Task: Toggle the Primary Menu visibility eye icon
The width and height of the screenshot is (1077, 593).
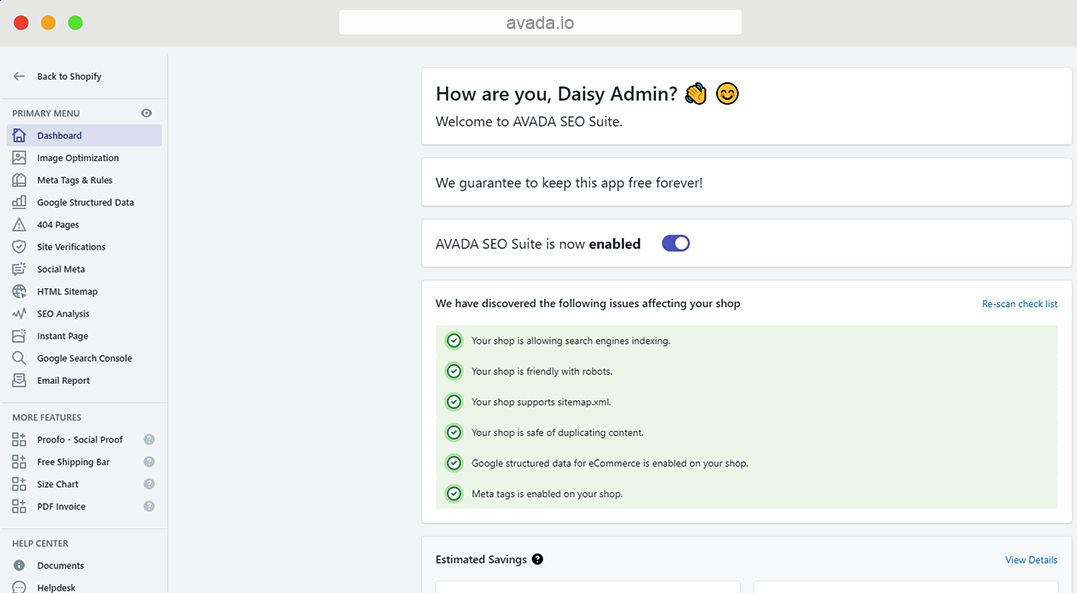Action: pos(146,113)
